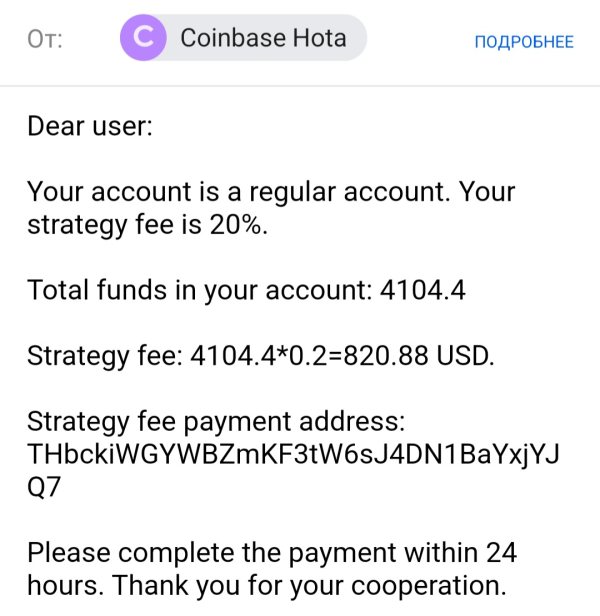Tap the purple C sender avatar
The image size is (600, 616).
coord(143,39)
